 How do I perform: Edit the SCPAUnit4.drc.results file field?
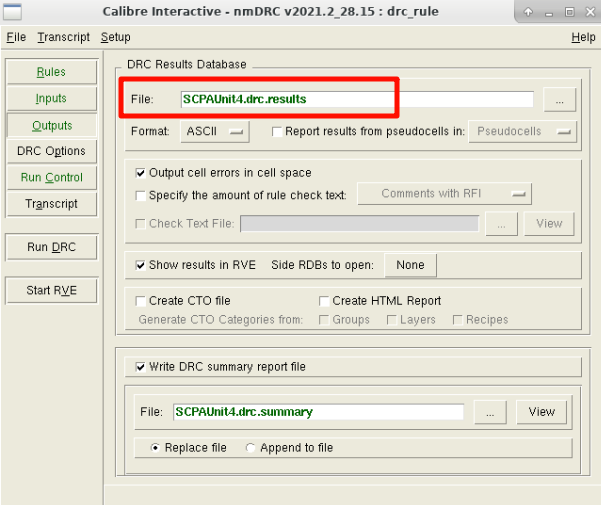point(357,99)
